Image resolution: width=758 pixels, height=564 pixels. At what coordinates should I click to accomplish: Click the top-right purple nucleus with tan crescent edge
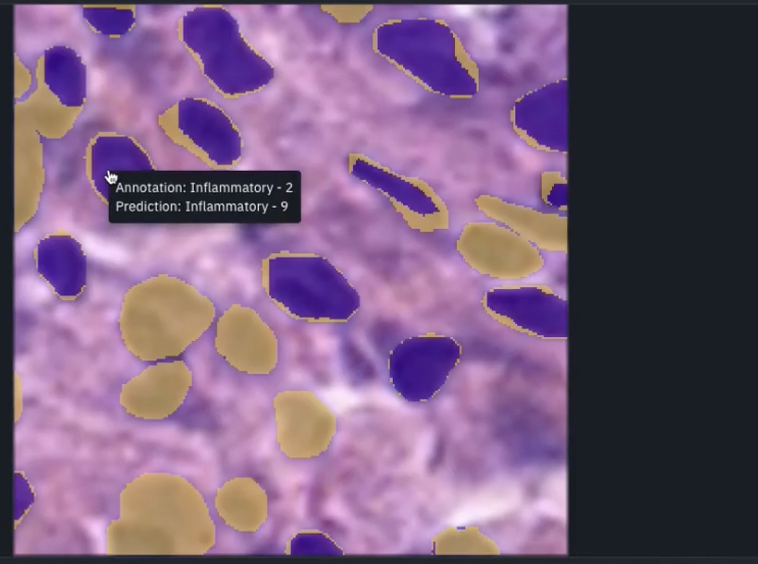426,58
